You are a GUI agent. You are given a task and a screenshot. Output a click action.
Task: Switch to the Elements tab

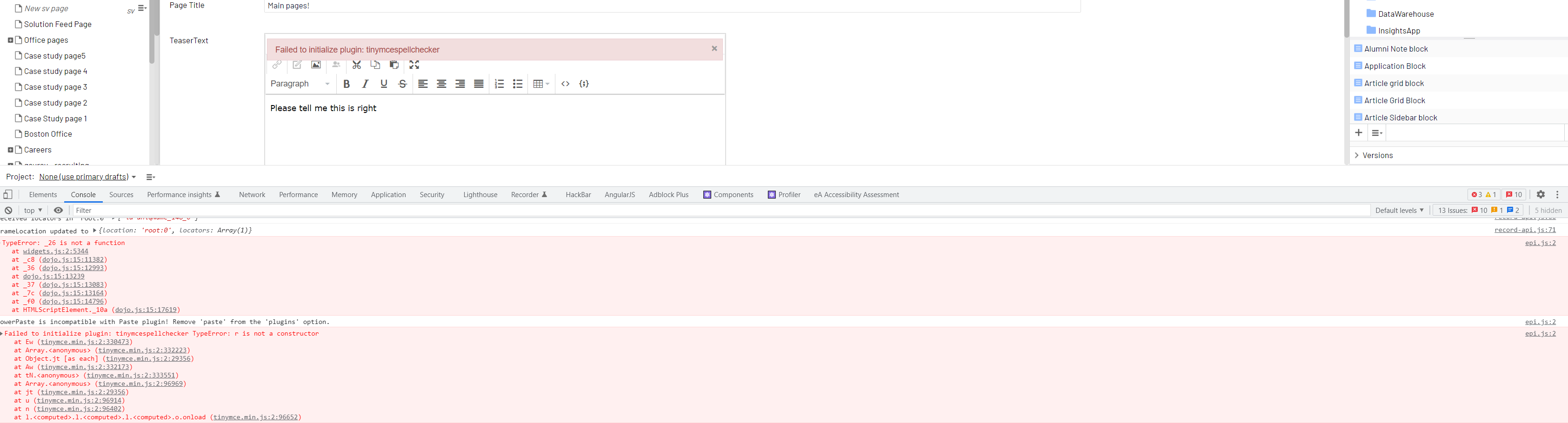coord(43,195)
